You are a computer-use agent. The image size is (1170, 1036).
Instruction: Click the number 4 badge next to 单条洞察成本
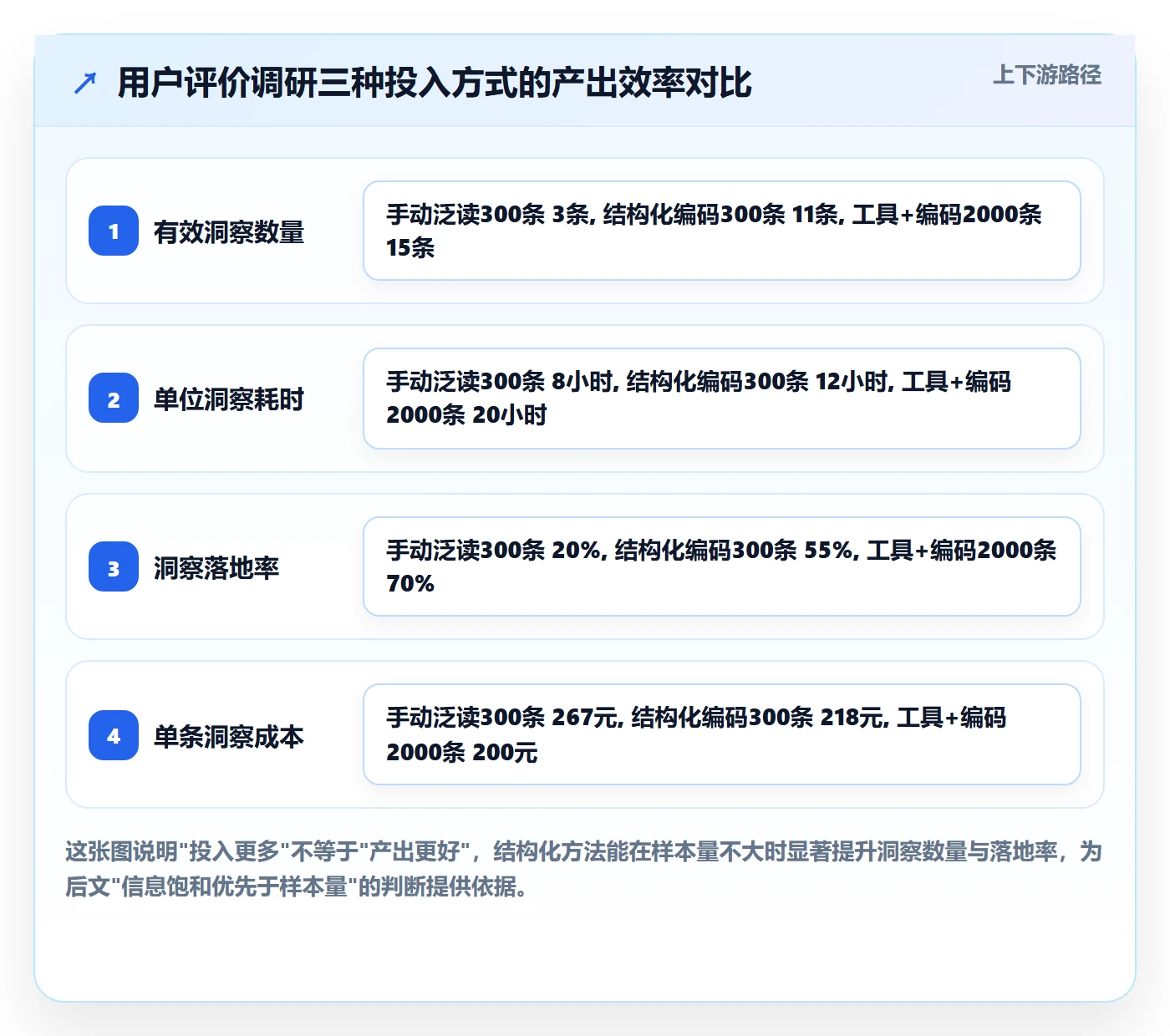[x=114, y=735]
